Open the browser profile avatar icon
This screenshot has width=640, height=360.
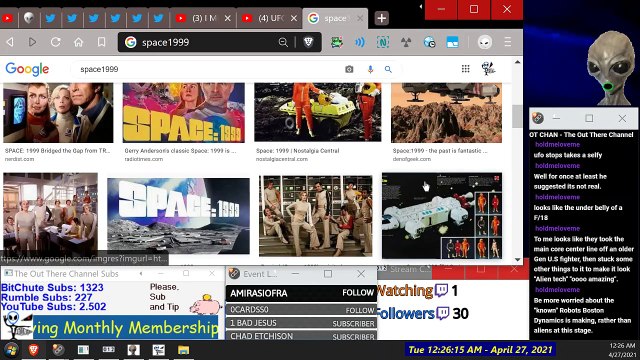pos(484,42)
